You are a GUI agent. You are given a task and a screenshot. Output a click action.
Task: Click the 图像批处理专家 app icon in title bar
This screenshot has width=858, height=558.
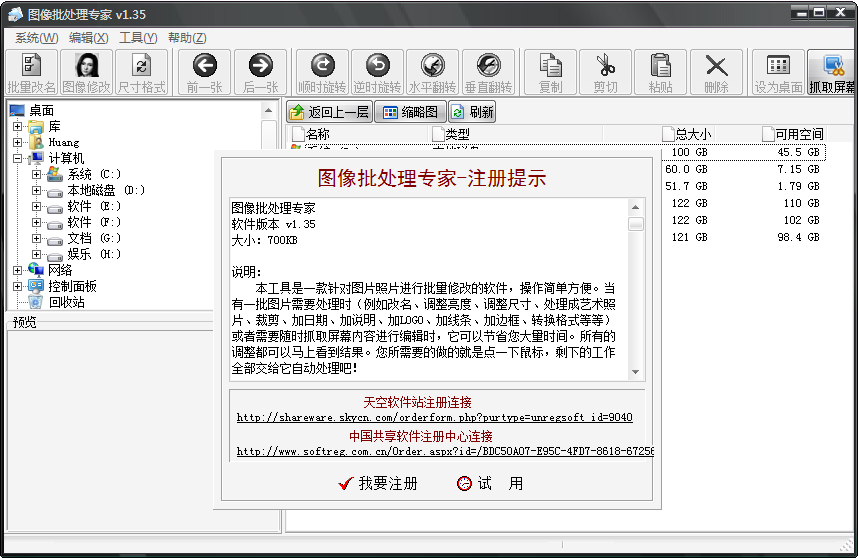point(15,14)
